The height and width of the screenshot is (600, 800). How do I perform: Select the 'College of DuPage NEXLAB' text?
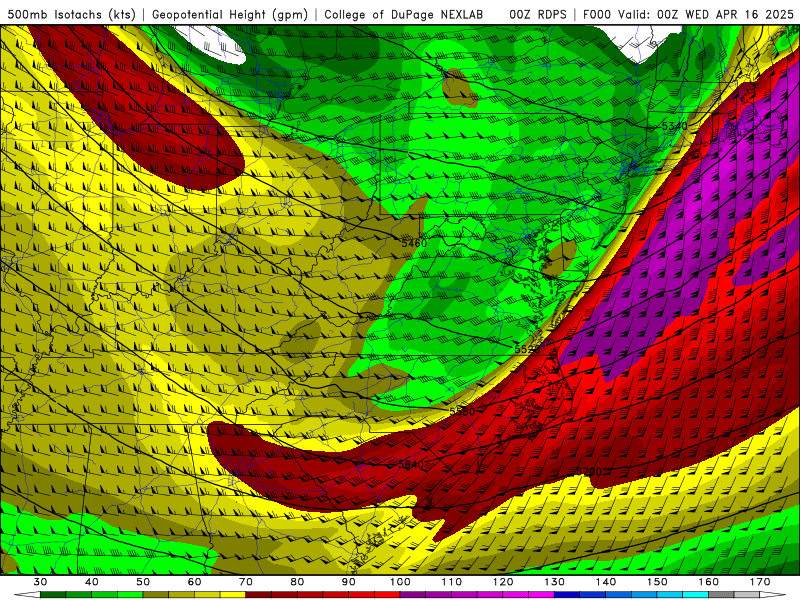point(404,14)
